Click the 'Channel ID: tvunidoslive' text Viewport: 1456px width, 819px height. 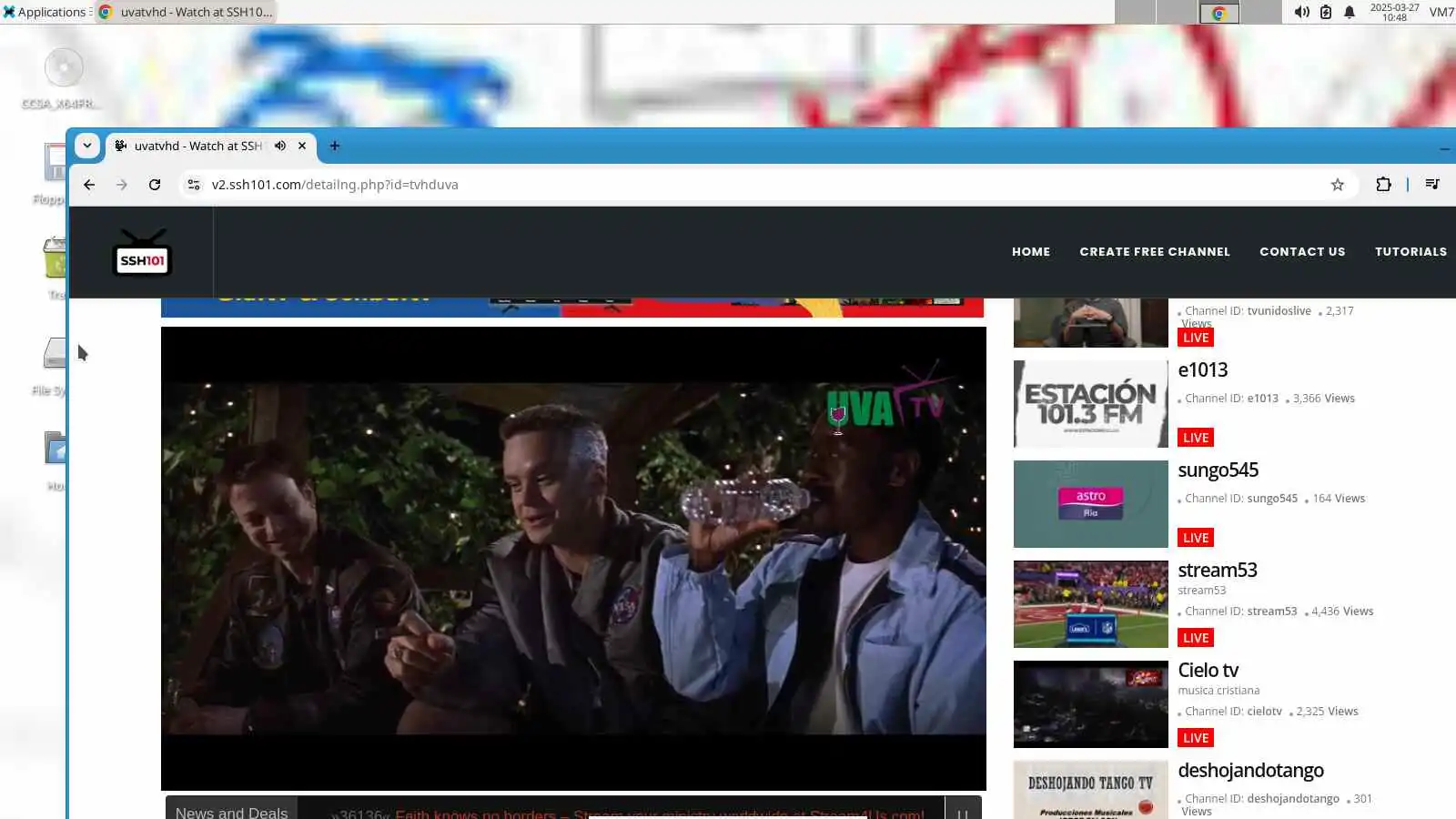[1248, 311]
